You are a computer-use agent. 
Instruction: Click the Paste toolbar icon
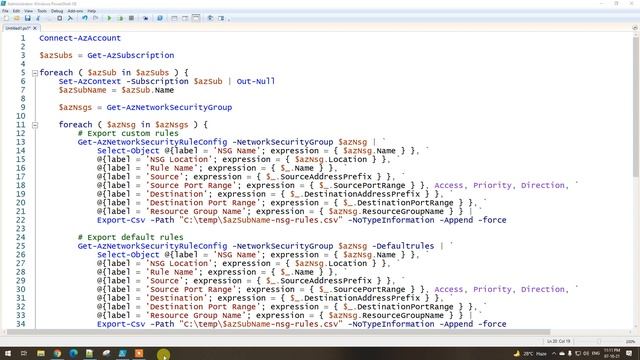tap(60, 18)
